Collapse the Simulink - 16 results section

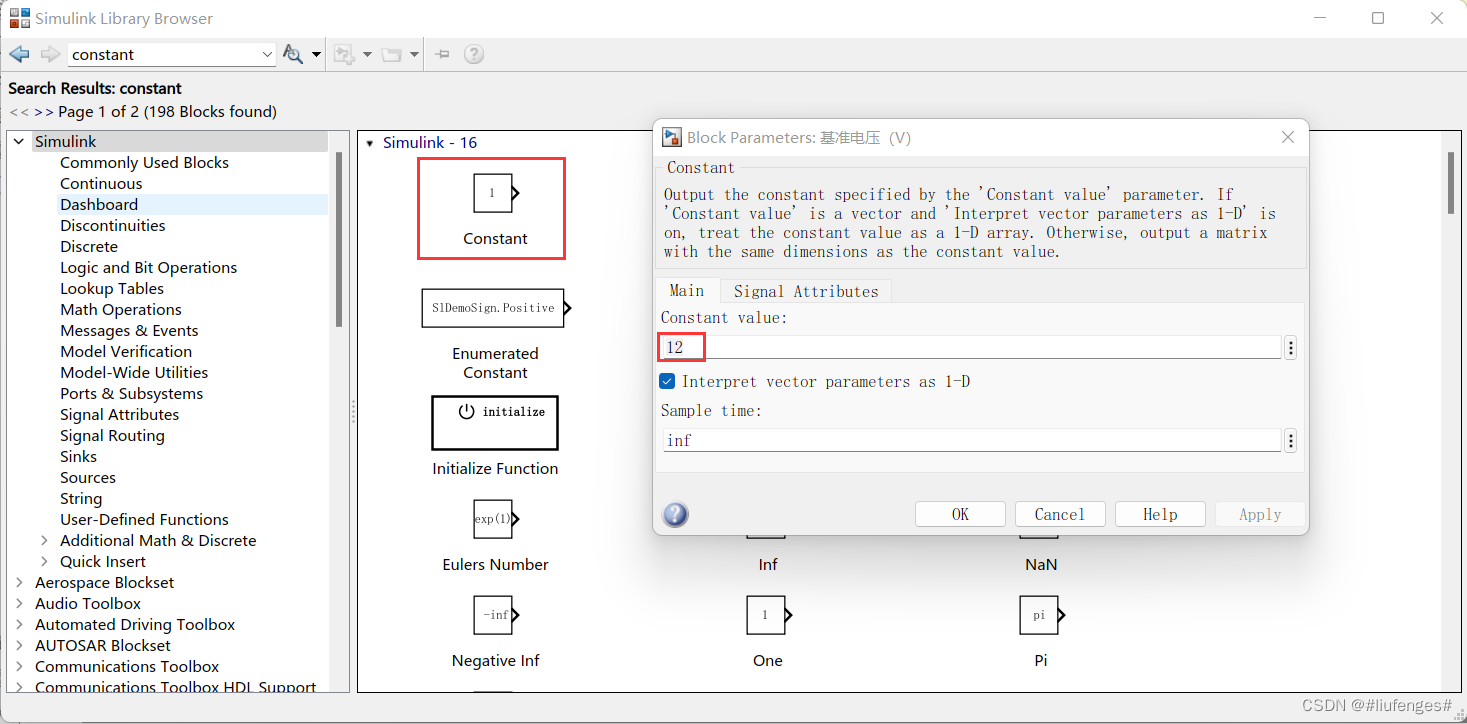[369, 143]
